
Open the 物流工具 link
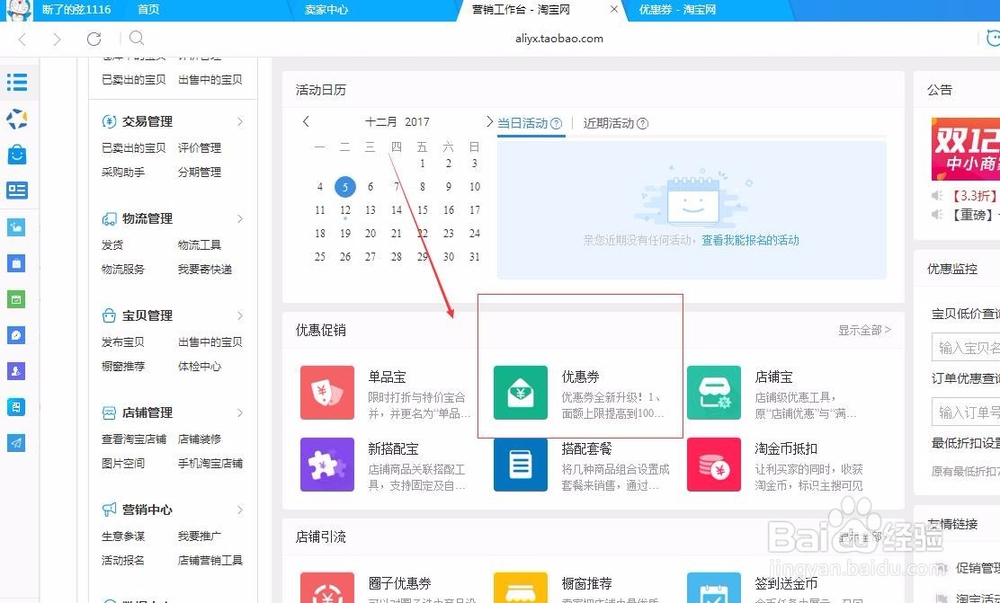pyautogui.click(x=200, y=245)
